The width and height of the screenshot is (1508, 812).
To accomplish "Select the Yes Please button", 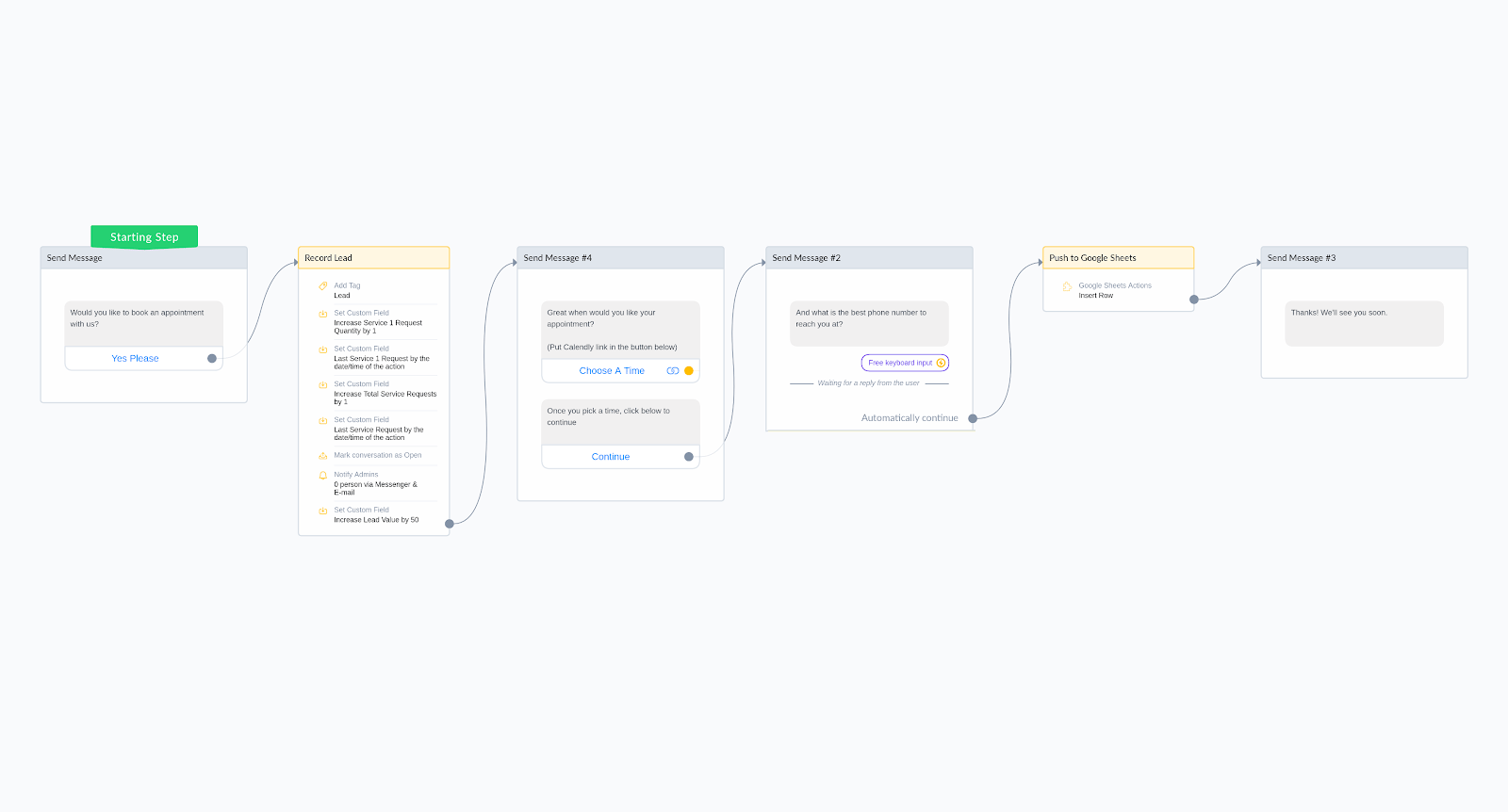I will pyautogui.click(x=143, y=358).
